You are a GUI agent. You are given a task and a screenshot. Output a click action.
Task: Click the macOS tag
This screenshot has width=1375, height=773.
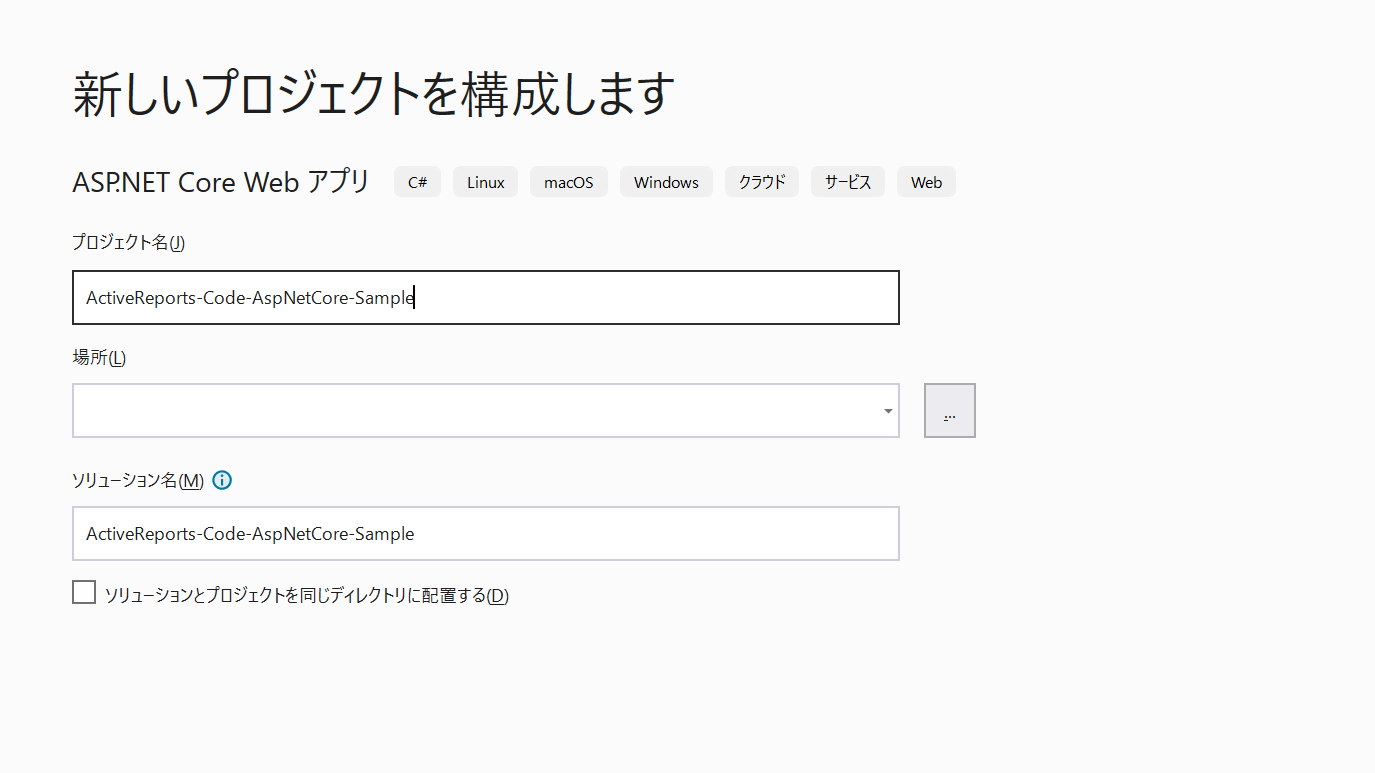(x=569, y=182)
